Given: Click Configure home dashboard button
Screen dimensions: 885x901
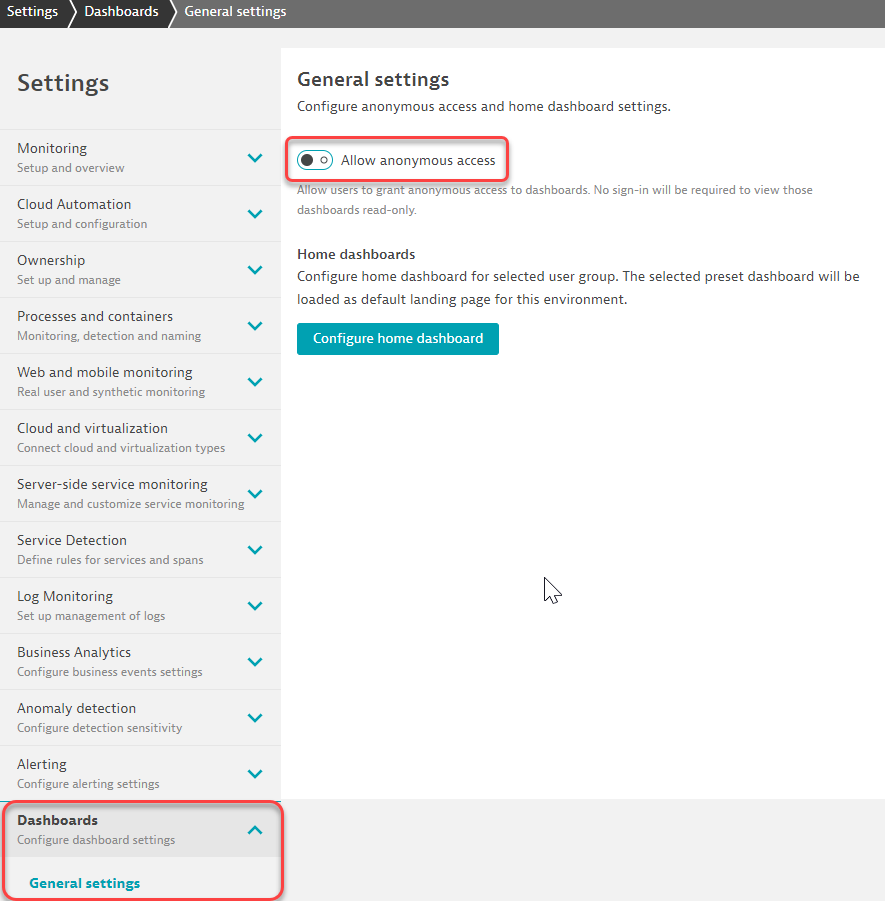Looking at the screenshot, I should point(398,339).
